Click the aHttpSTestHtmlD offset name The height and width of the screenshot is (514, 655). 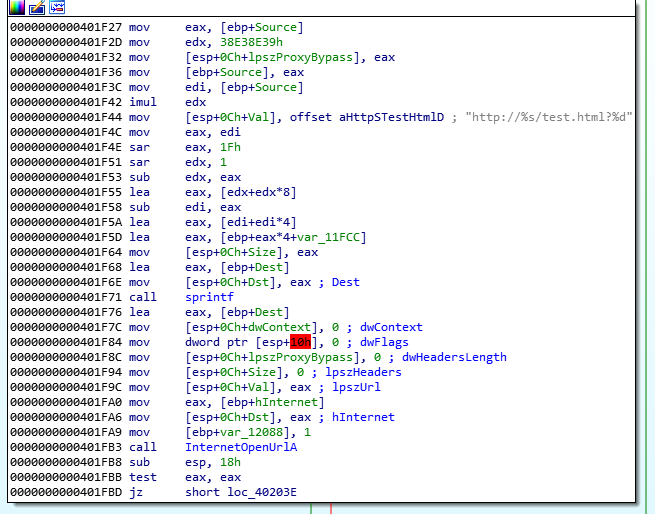(x=391, y=117)
